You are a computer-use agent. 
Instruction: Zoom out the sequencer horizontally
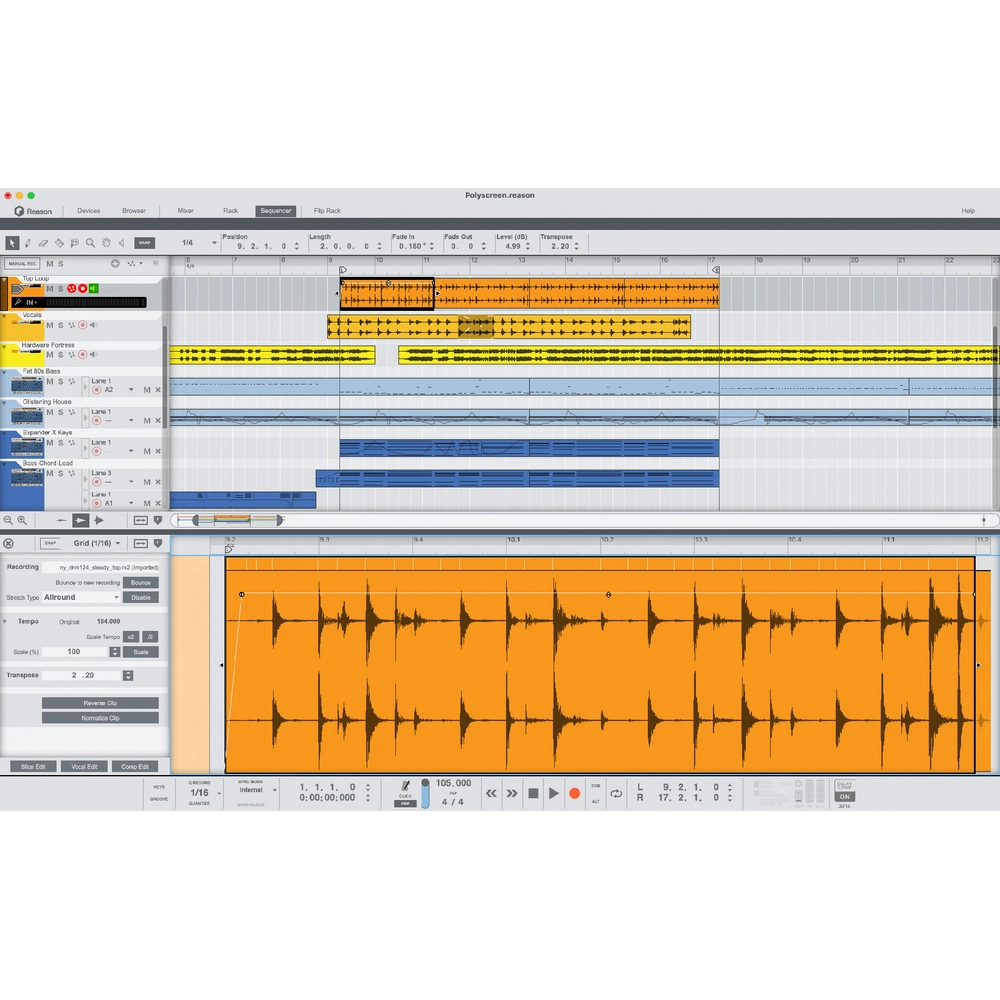[8, 520]
